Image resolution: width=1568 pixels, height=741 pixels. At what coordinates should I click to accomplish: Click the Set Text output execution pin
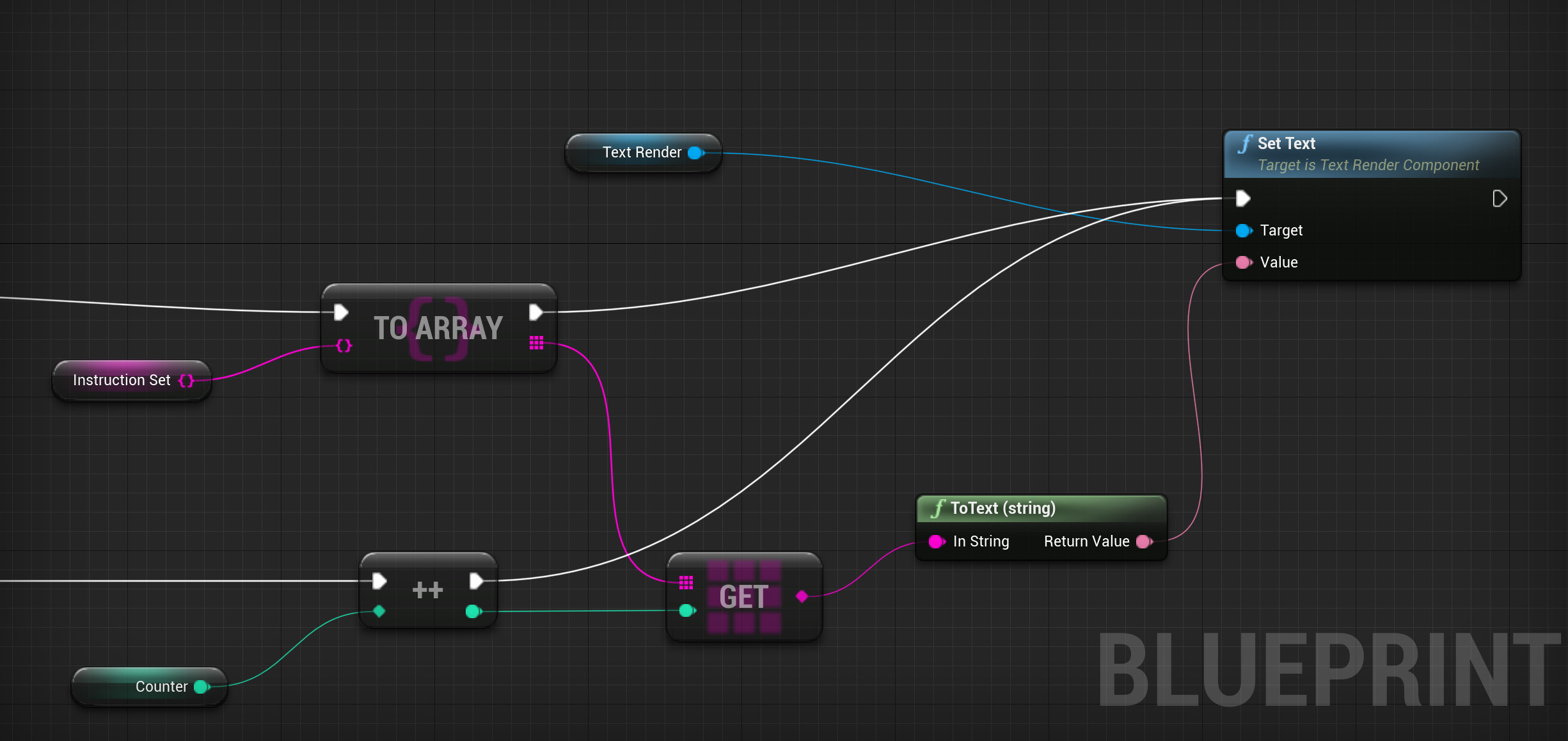point(1499,198)
